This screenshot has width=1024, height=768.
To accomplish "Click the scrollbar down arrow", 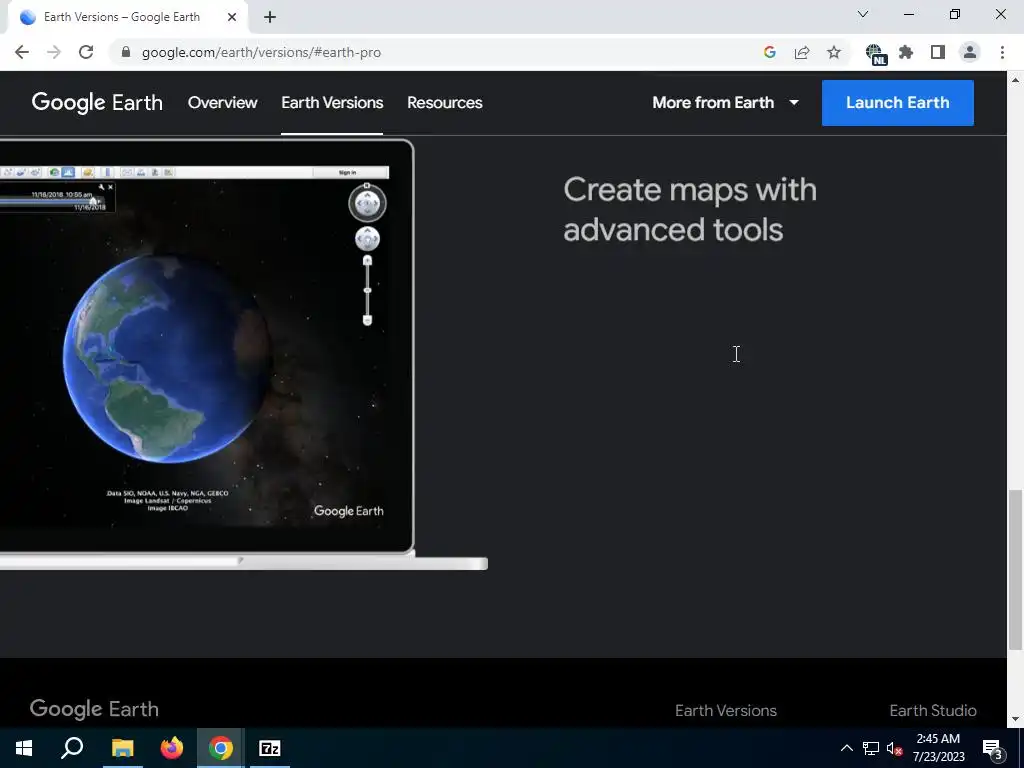I will 1015,719.
